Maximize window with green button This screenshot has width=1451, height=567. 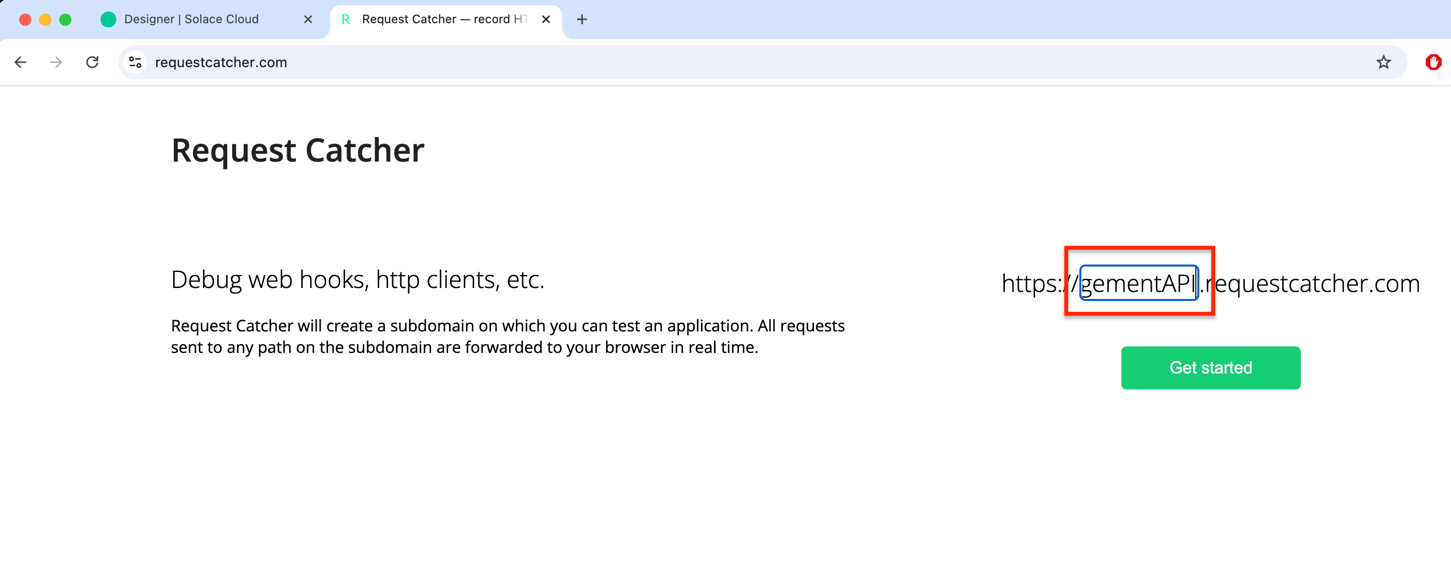[x=65, y=19]
